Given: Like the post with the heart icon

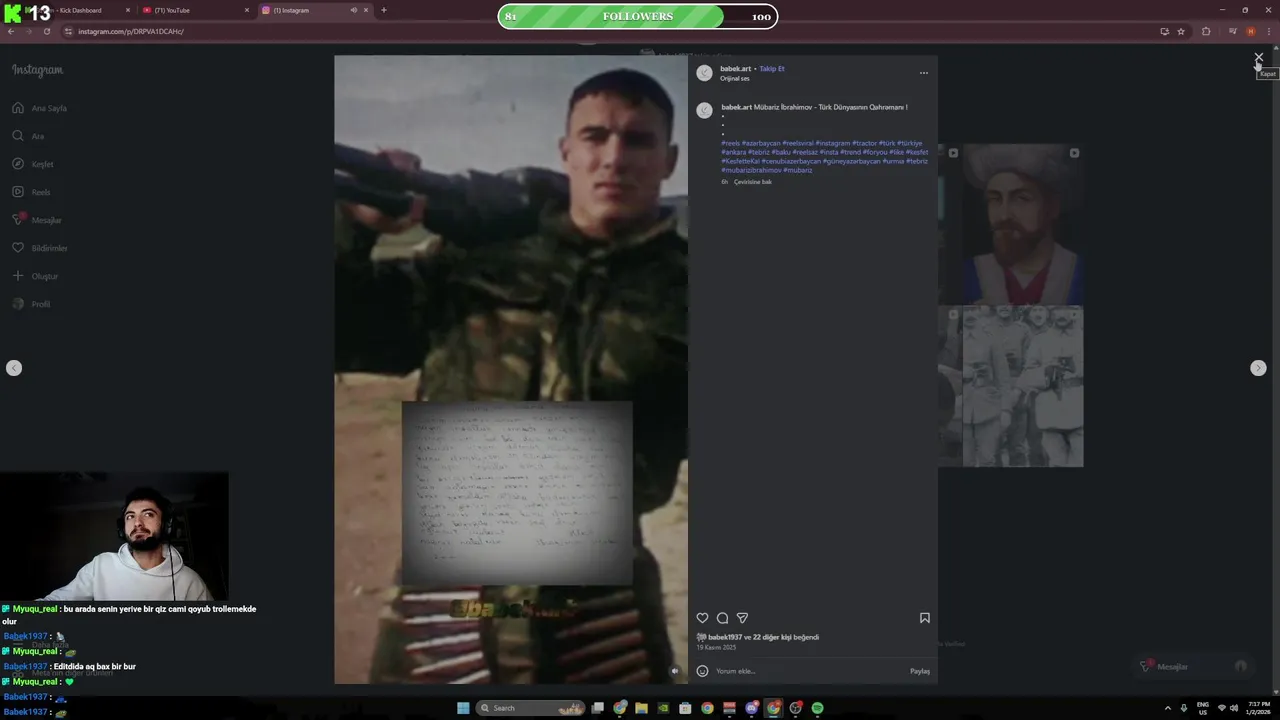Looking at the screenshot, I should coord(702,618).
